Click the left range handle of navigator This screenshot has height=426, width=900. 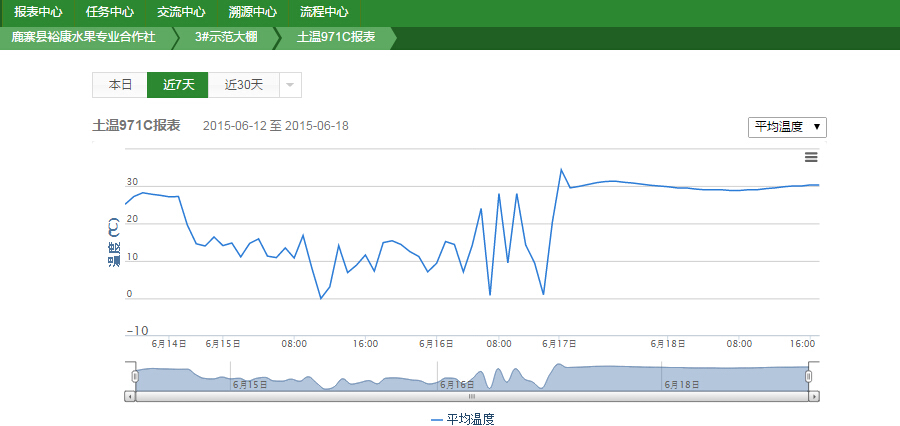point(135,376)
